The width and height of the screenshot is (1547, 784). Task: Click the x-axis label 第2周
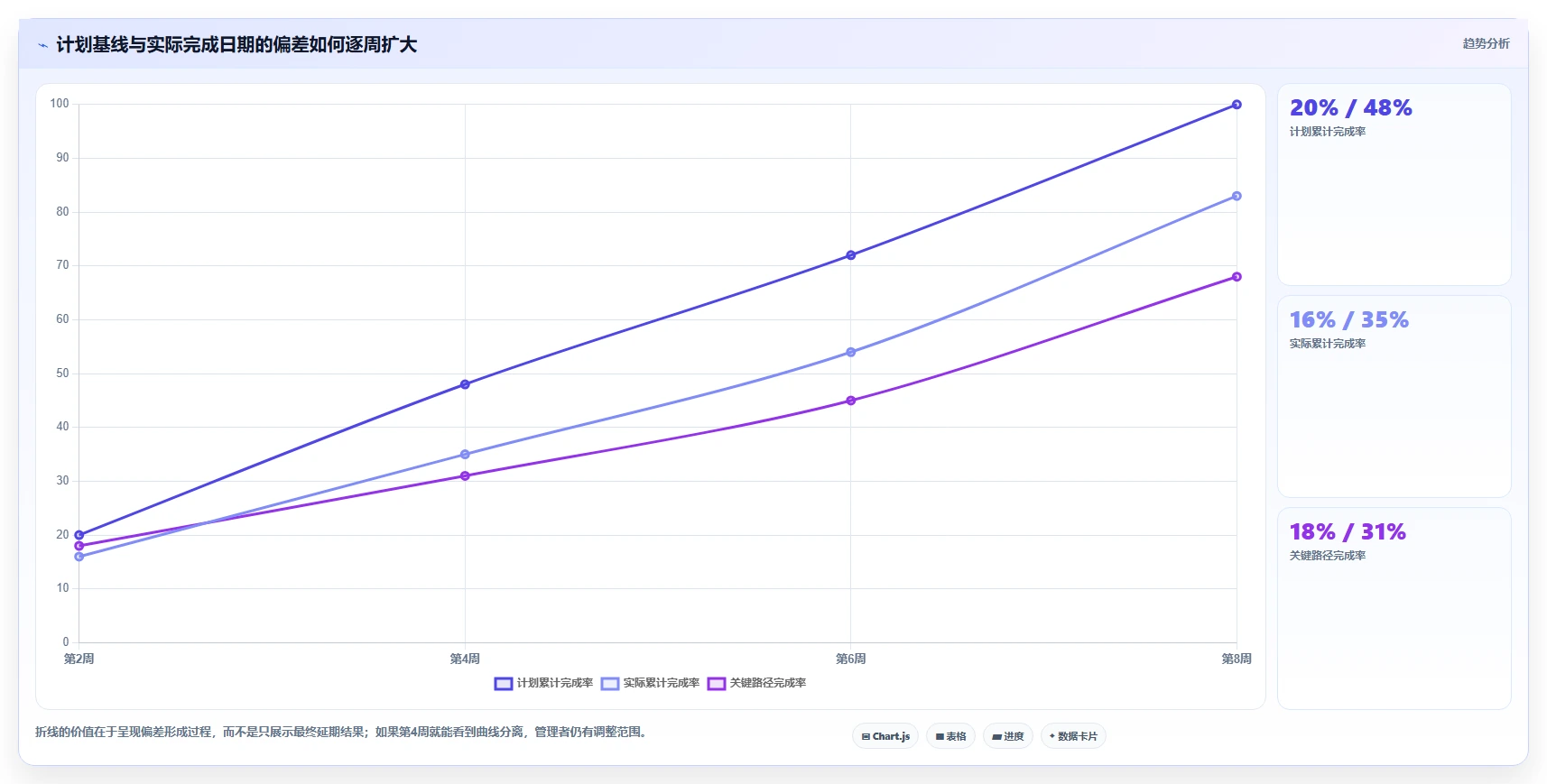(x=79, y=659)
